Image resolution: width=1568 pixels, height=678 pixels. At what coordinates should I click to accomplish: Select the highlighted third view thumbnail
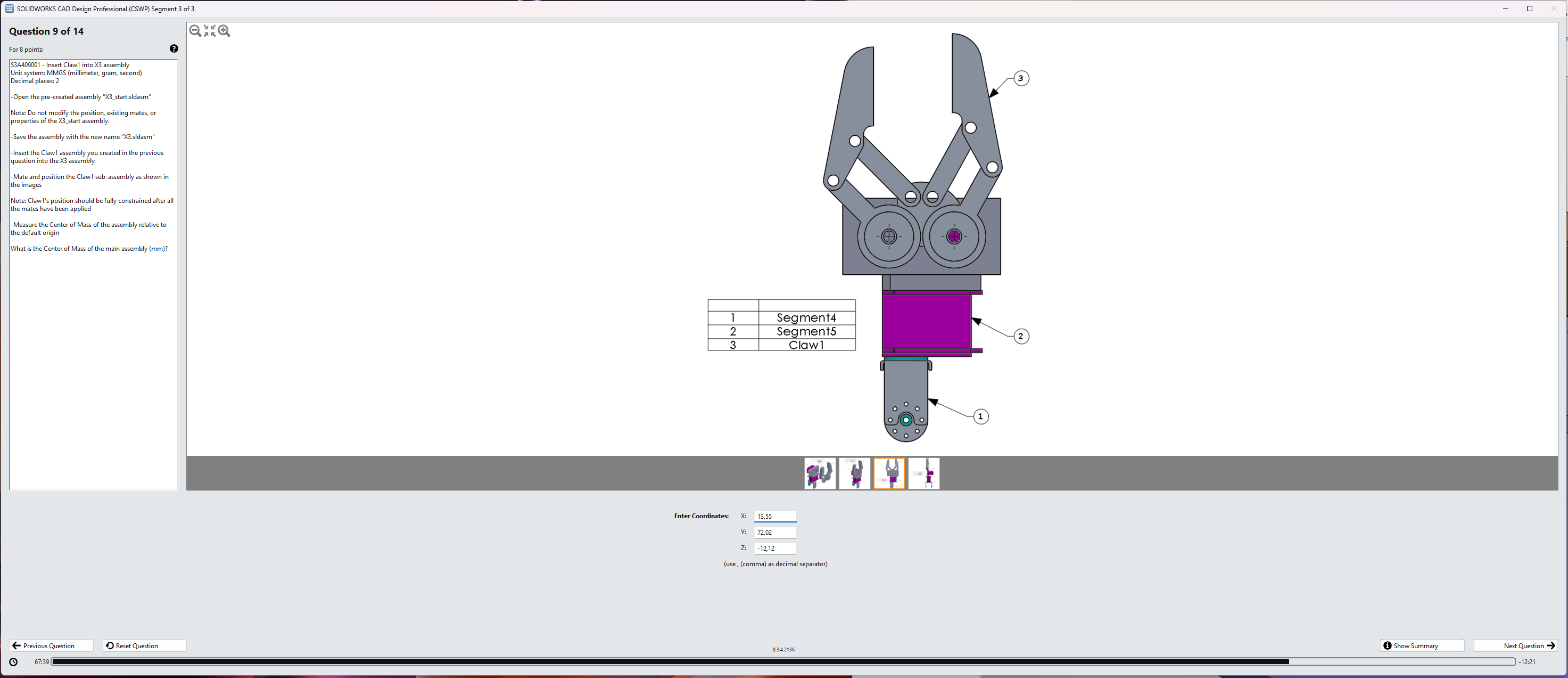point(889,473)
